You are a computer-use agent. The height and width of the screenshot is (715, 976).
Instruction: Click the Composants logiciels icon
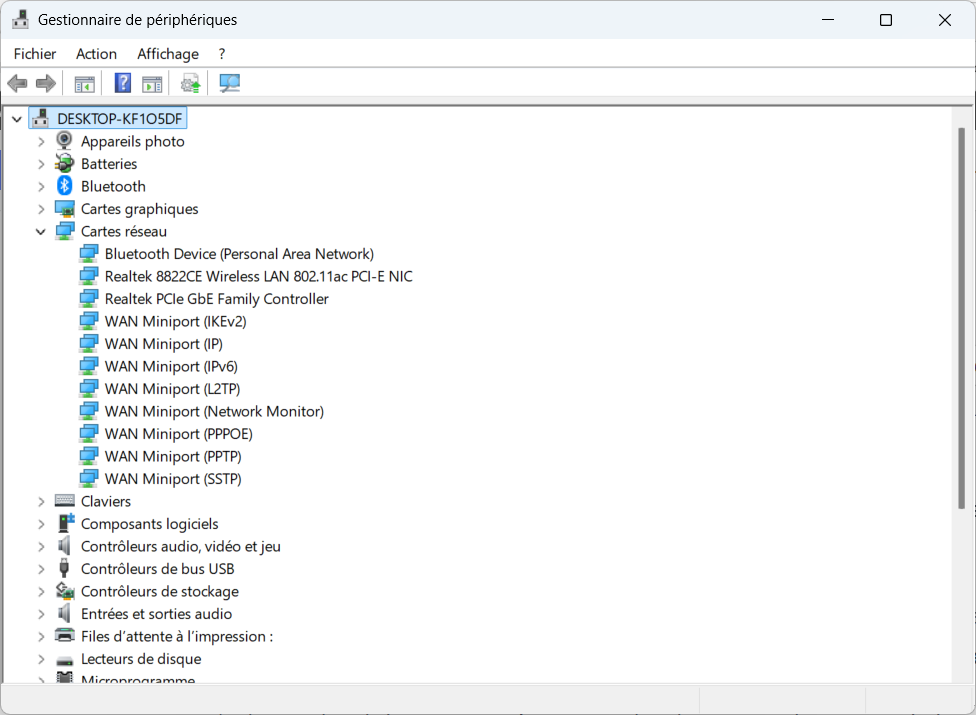[65, 523]
